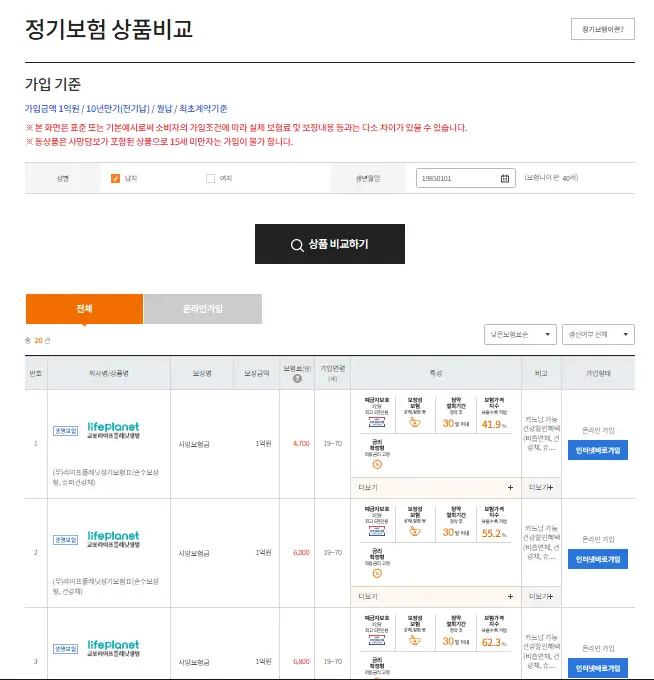Click the 가입형태 column header
The width and height of the screenshot is (654, 680).
click(x=598, y=373)
